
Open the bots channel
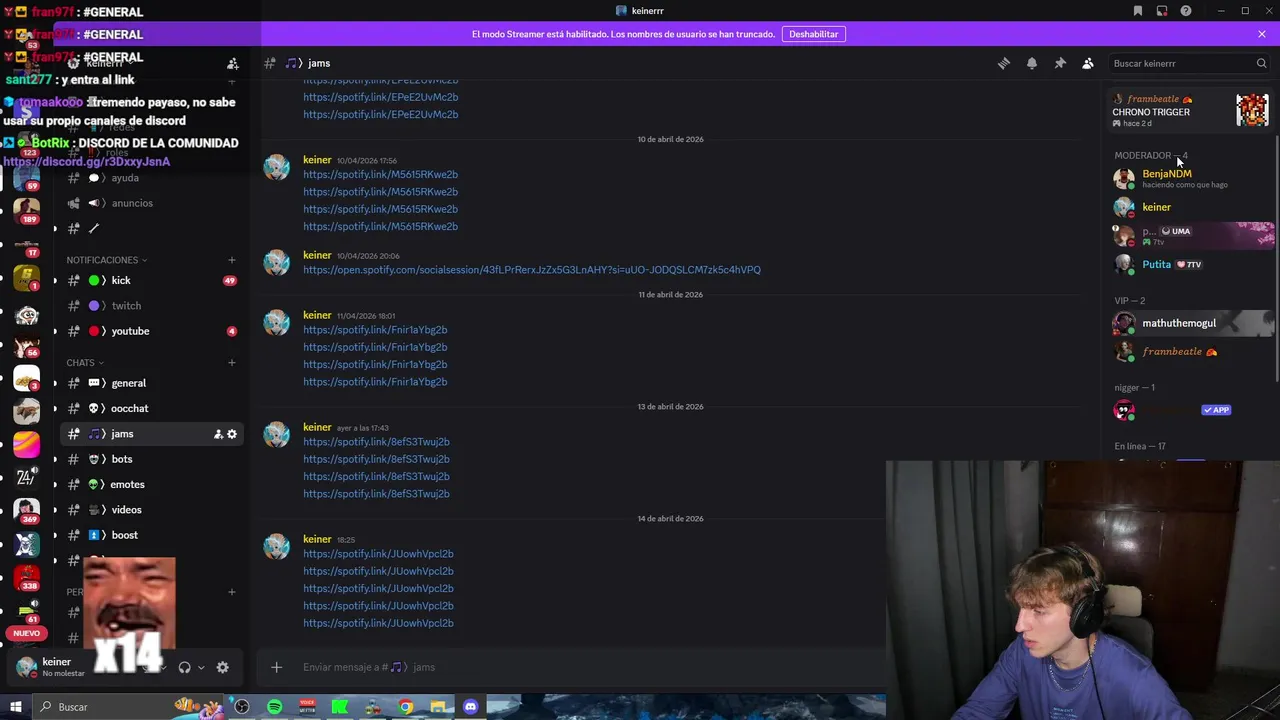click(151, 459)
